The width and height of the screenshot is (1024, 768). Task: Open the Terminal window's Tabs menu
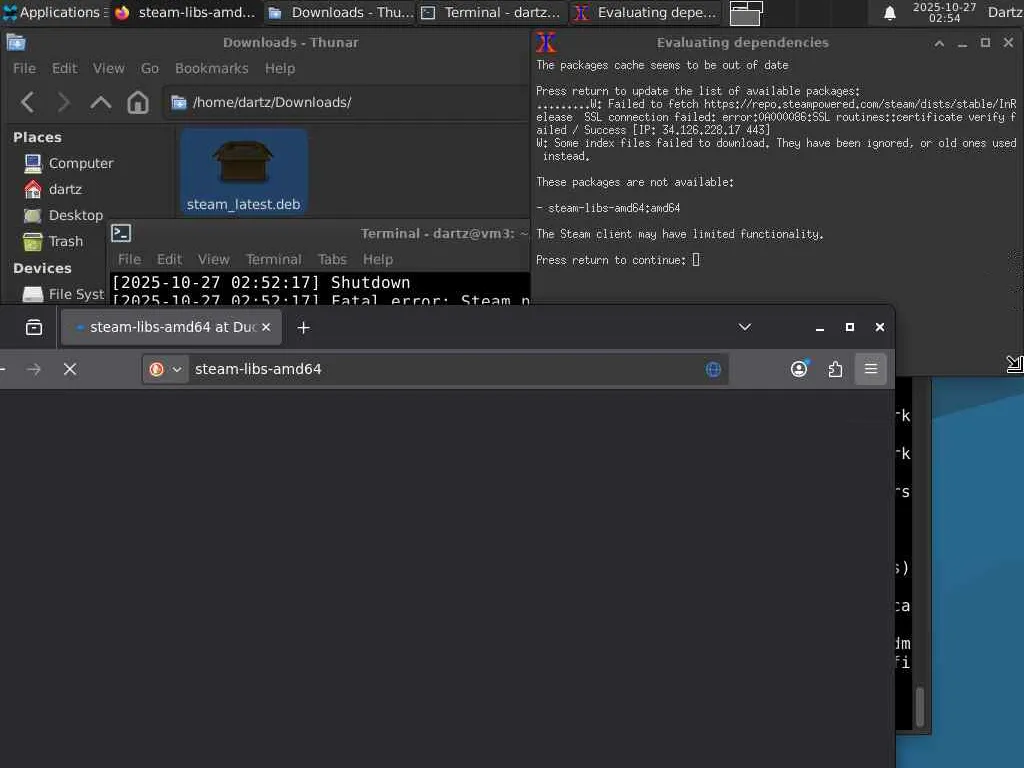point(332,259)
